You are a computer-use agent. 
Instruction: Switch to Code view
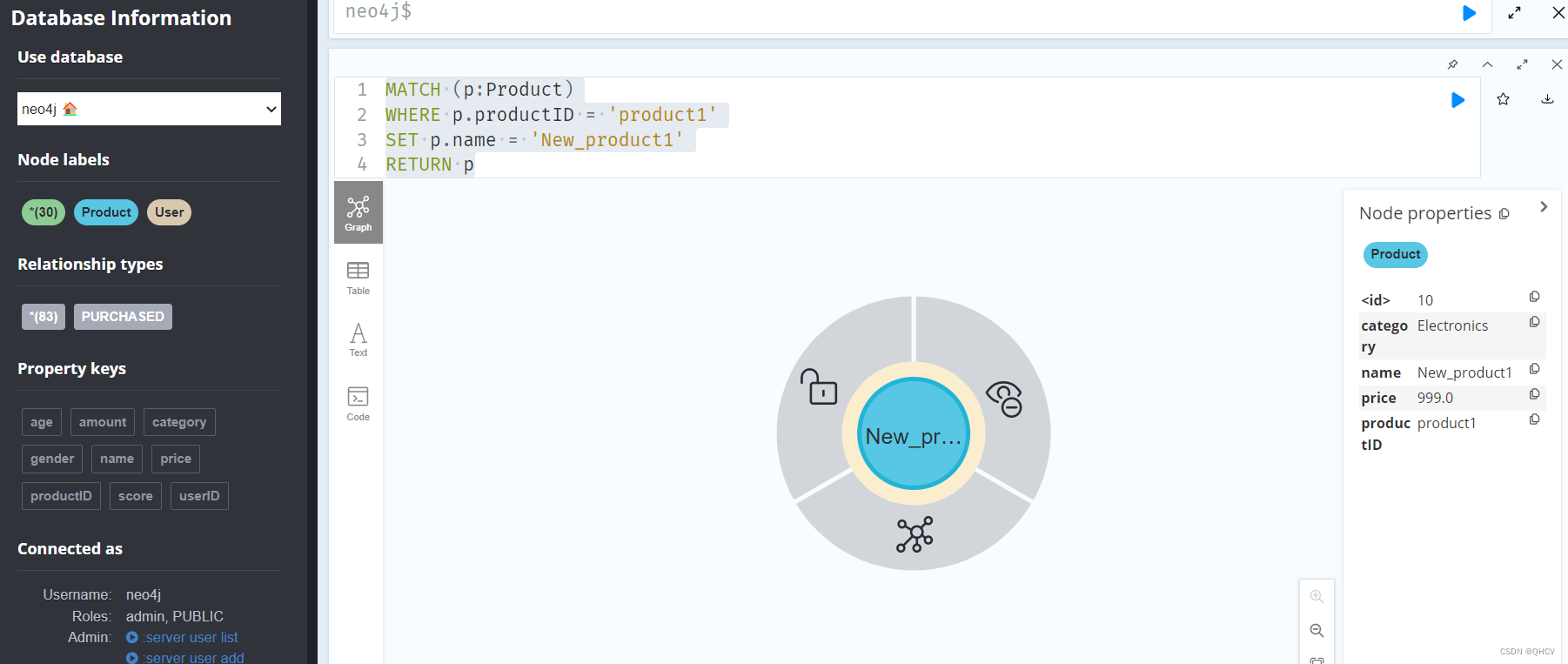358,404
